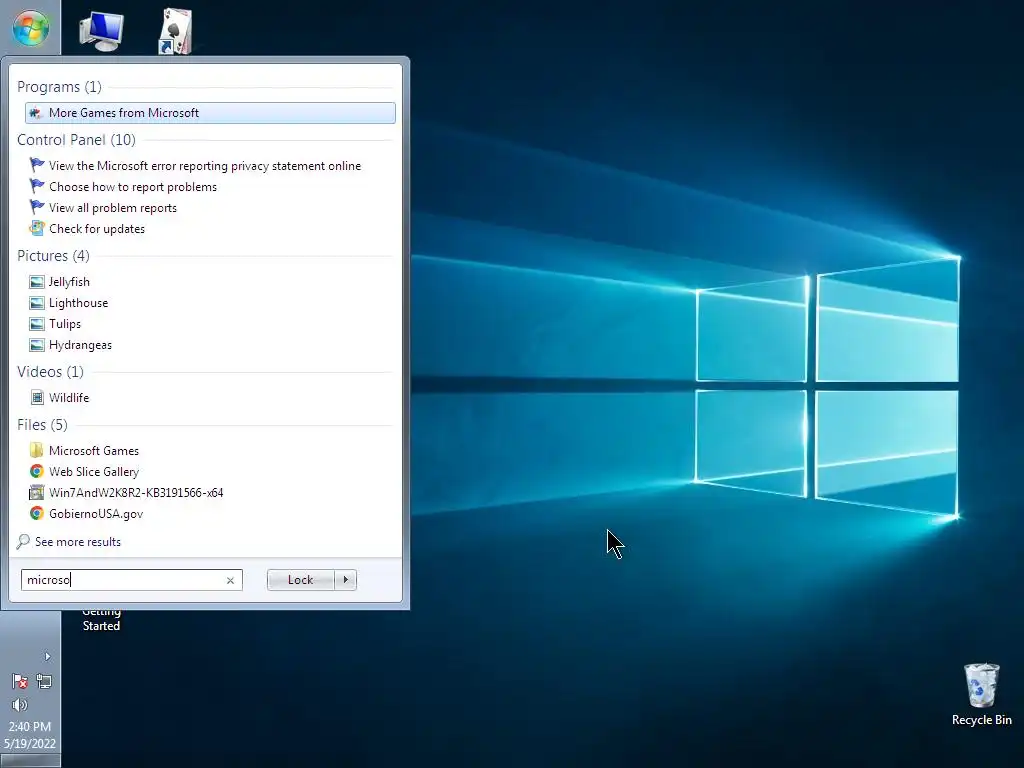Screen dimensions: 1024x768
Task: Click the Jellyfish image file icon
Action: (37, 281)
